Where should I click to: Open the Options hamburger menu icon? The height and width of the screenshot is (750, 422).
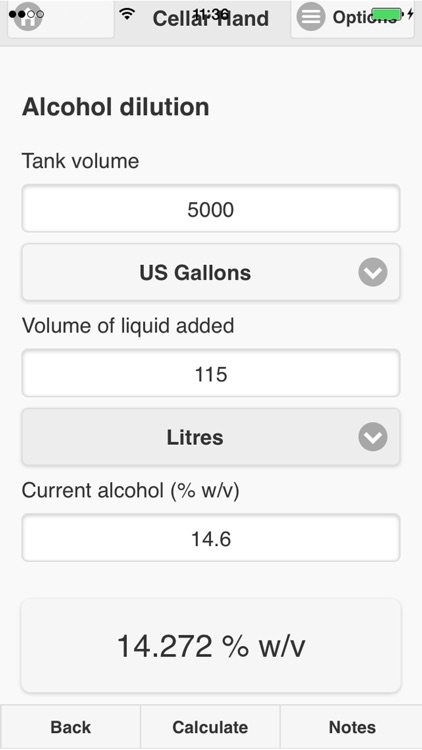pos(311,17)
